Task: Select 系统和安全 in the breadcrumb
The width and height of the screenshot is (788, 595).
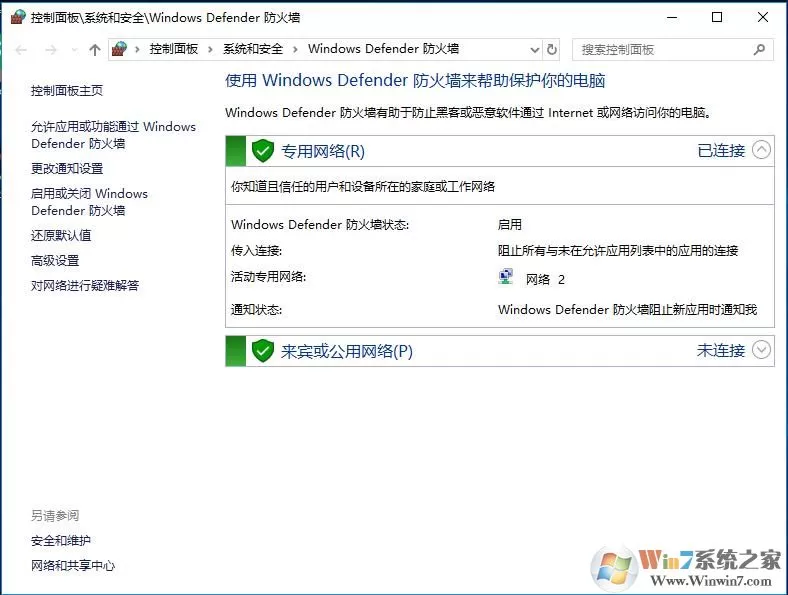Action: click(253, 49)
